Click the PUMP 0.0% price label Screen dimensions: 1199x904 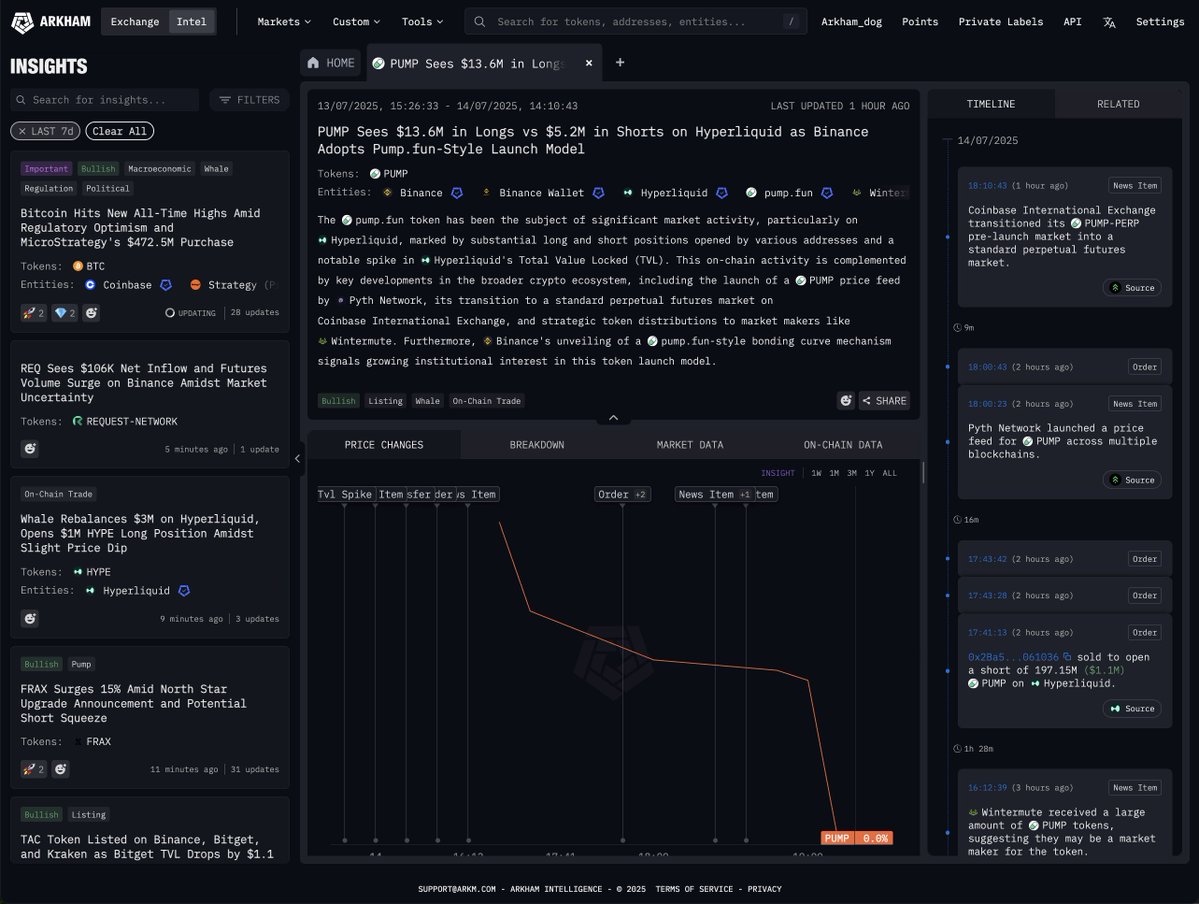pos(856,838)
